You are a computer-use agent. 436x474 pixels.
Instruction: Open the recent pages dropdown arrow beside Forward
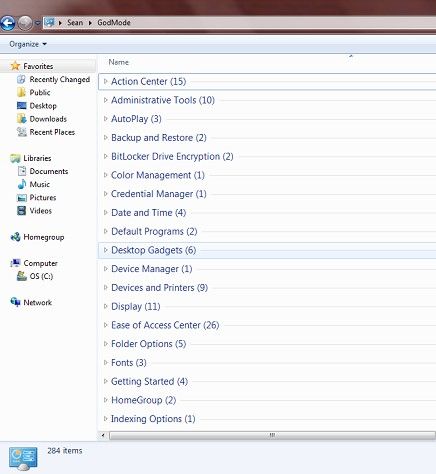point(37,23)
